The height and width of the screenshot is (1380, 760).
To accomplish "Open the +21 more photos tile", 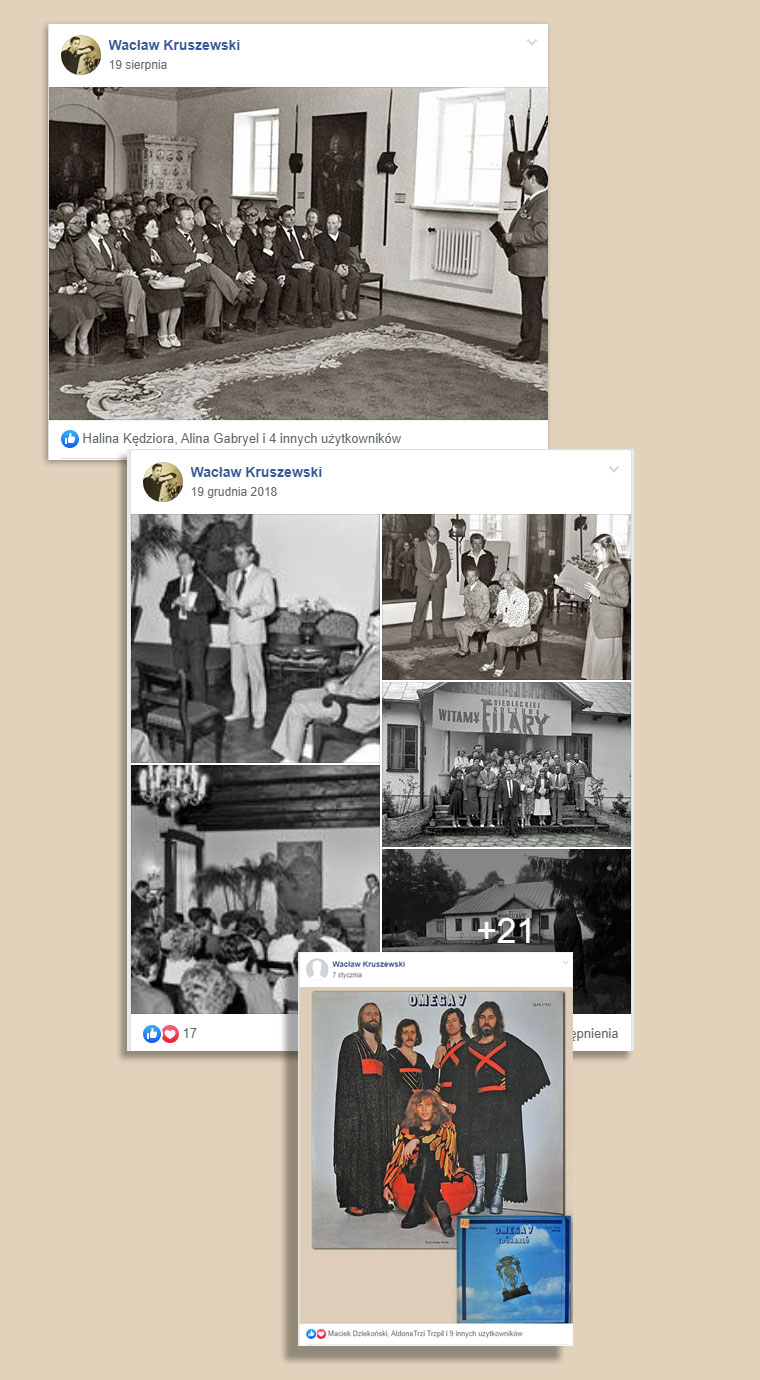I will pyautogui.click(x=506, y=931).
